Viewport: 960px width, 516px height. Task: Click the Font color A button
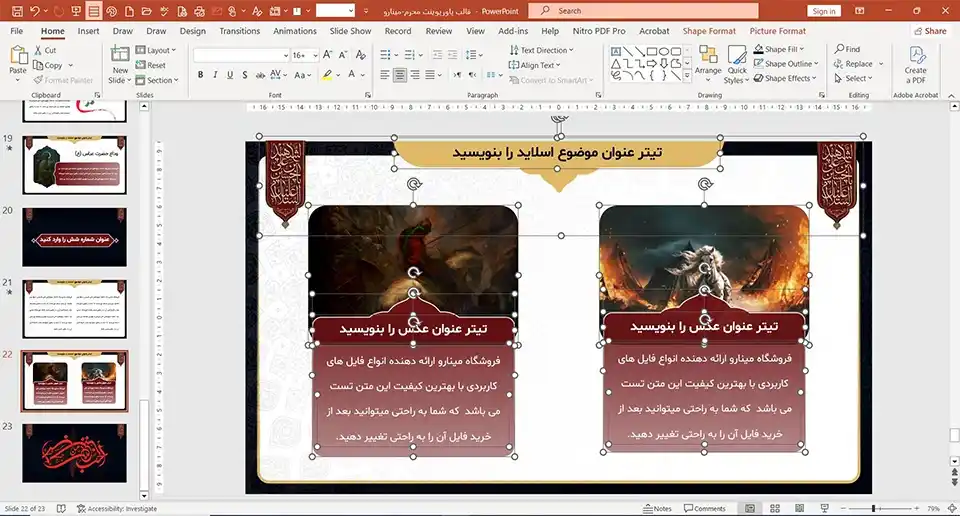tap(351, 75)
